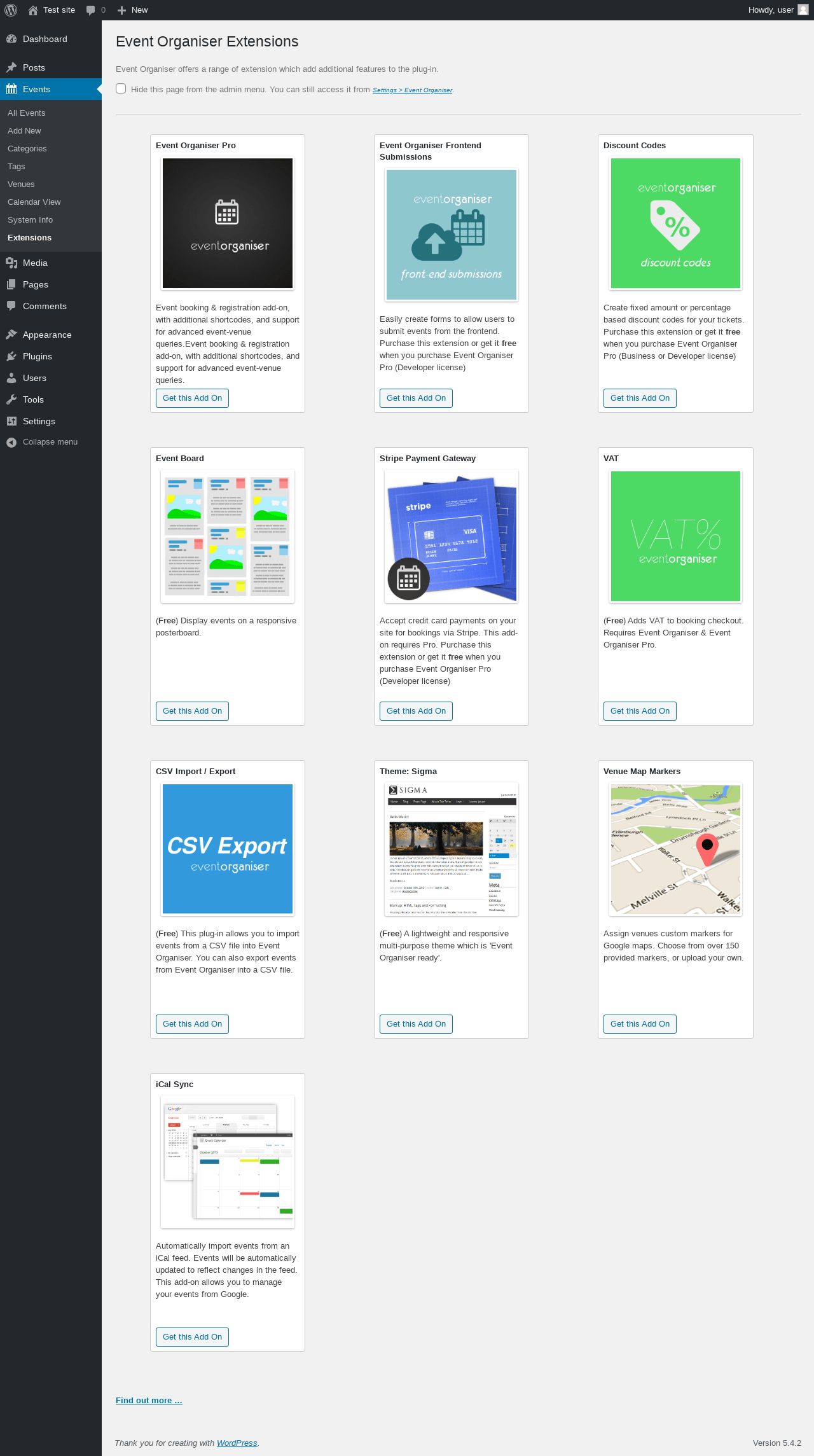Click the Stripe card thumbnail image
The height and width of the screenshot is (1456, 814).
[x=452, y=536]
